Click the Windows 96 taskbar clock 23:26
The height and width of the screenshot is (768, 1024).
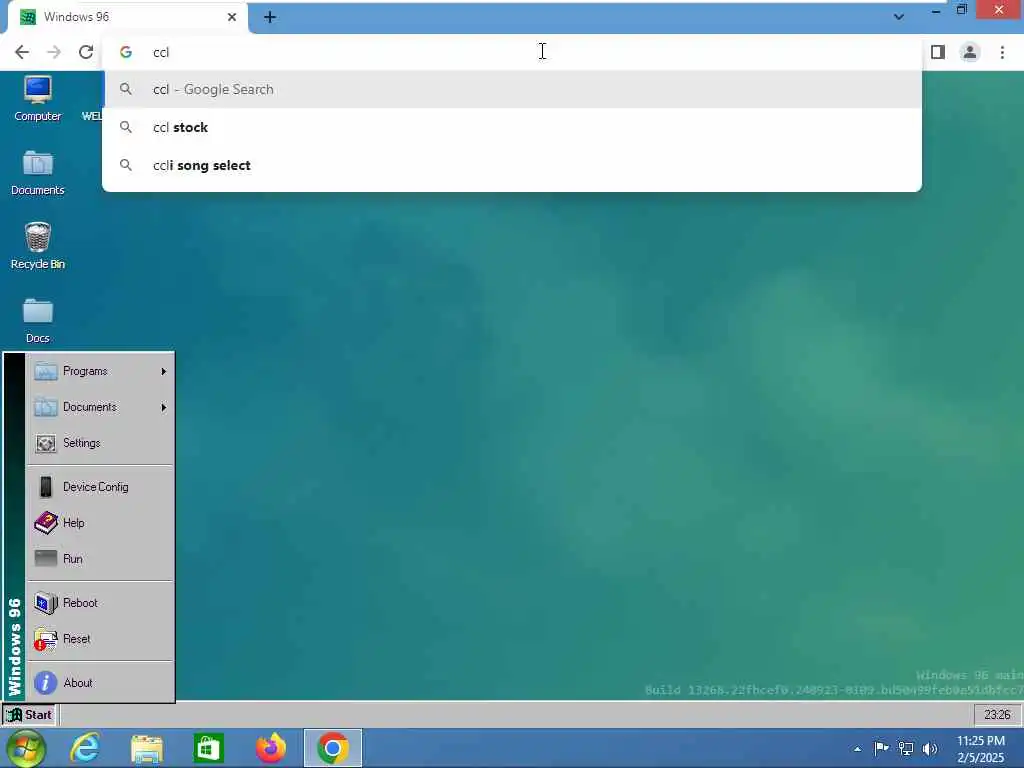(x=997, y=714)
